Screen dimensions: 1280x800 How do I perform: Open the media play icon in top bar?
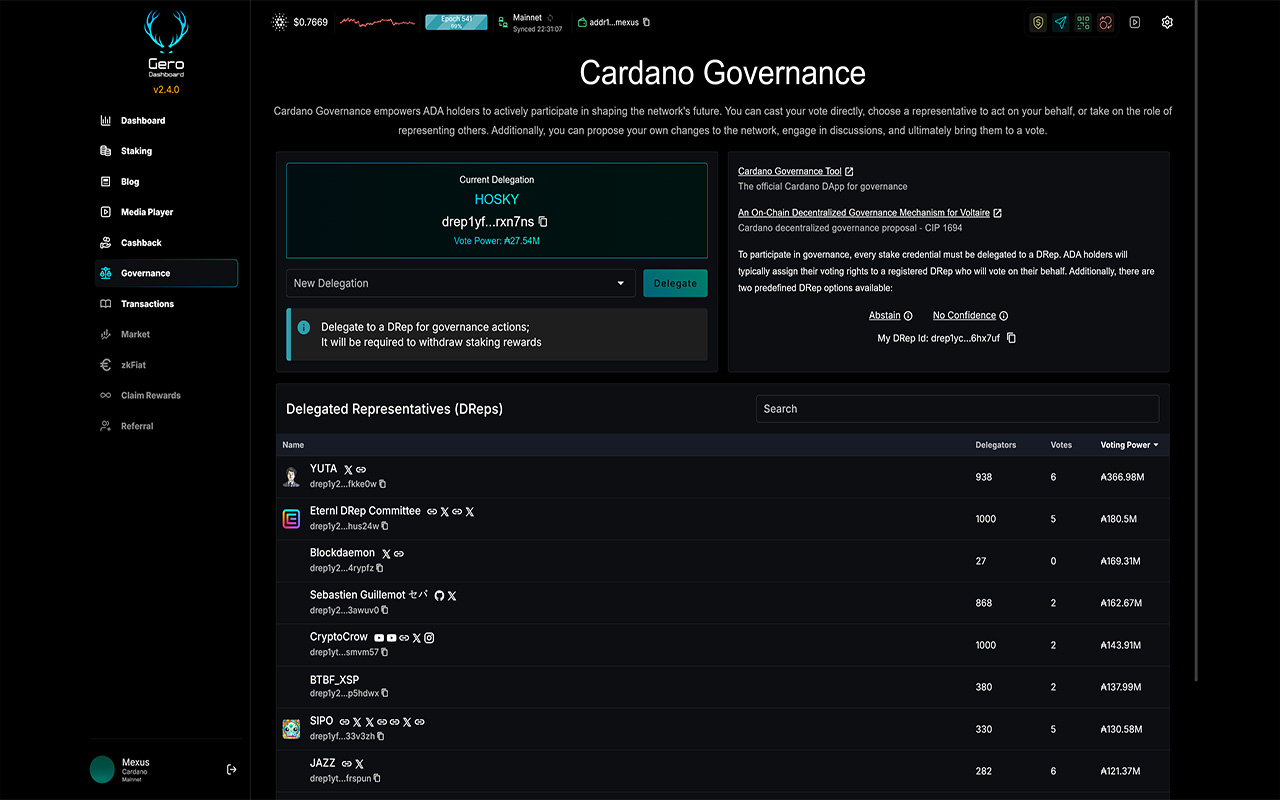pos(1135,22)
